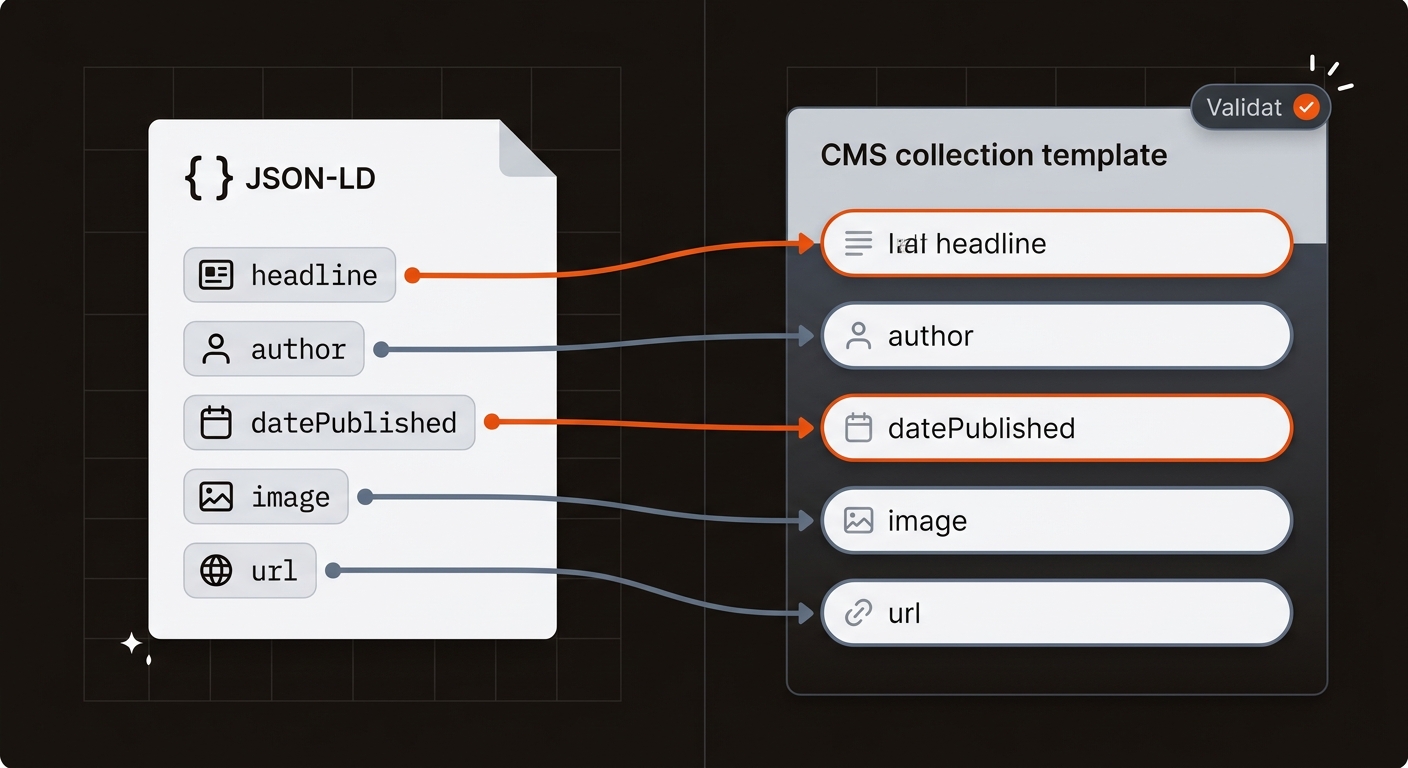The width and height of the screenshot is (1408, 768).
Task: Click the person icon in CMS author field
Action: tap(859, 336)
